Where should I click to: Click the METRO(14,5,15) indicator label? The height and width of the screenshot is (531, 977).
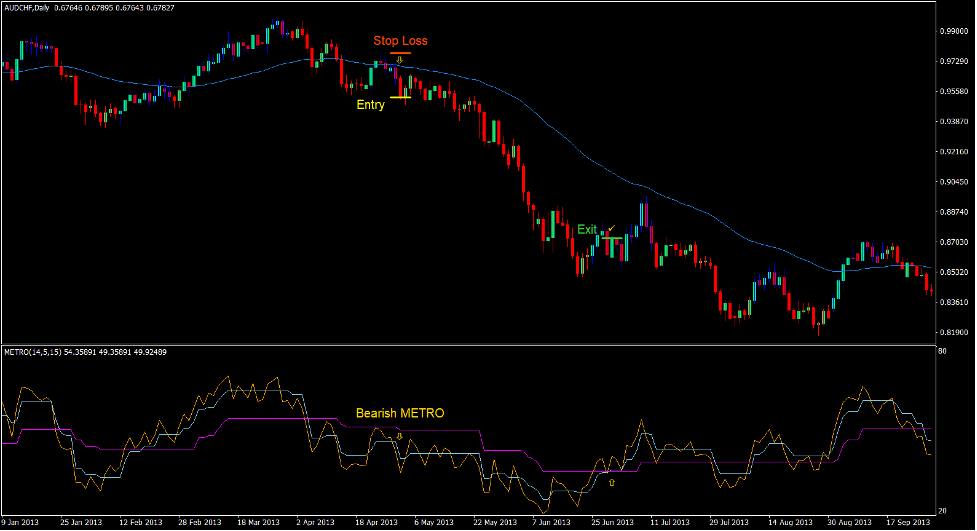point(33,352)
